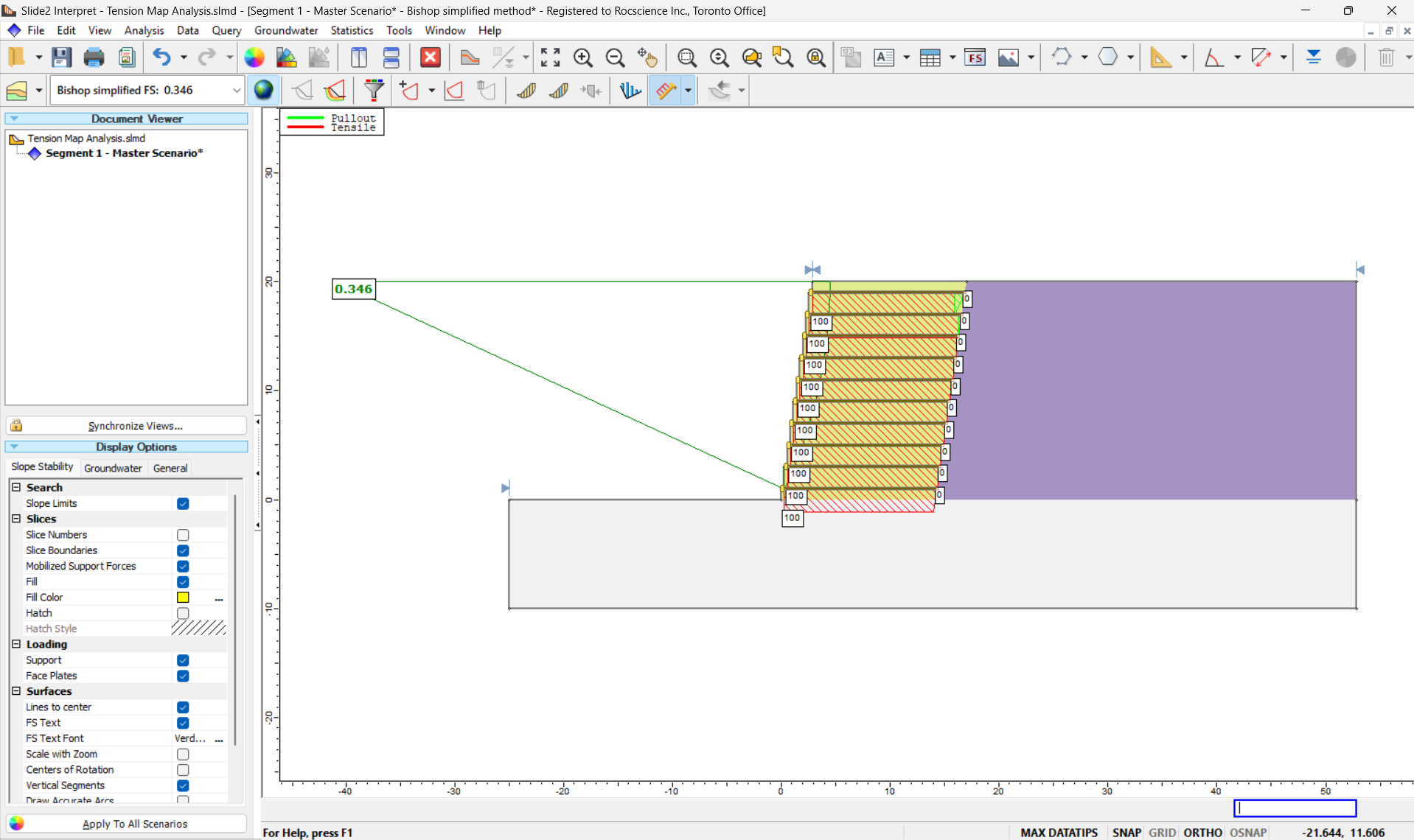Toggle ORTHO in the status bar
The image size is (1414, 840).
pyautogui.click(x=1202, y=833)
